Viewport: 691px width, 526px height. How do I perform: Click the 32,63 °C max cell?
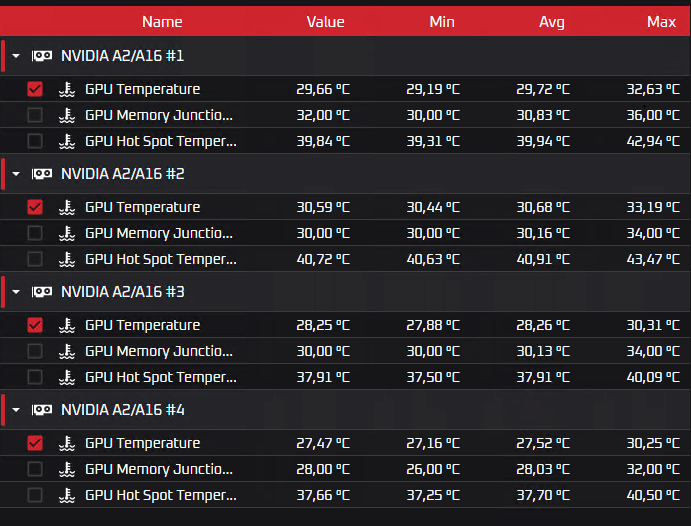coord(653,89)
